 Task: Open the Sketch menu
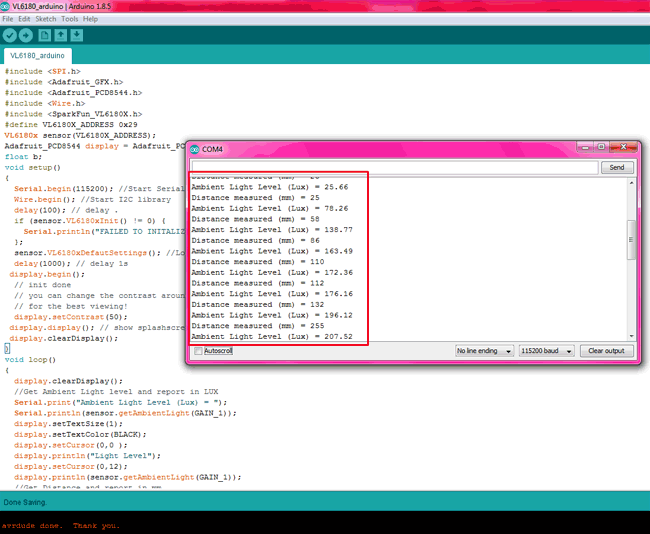46,19
